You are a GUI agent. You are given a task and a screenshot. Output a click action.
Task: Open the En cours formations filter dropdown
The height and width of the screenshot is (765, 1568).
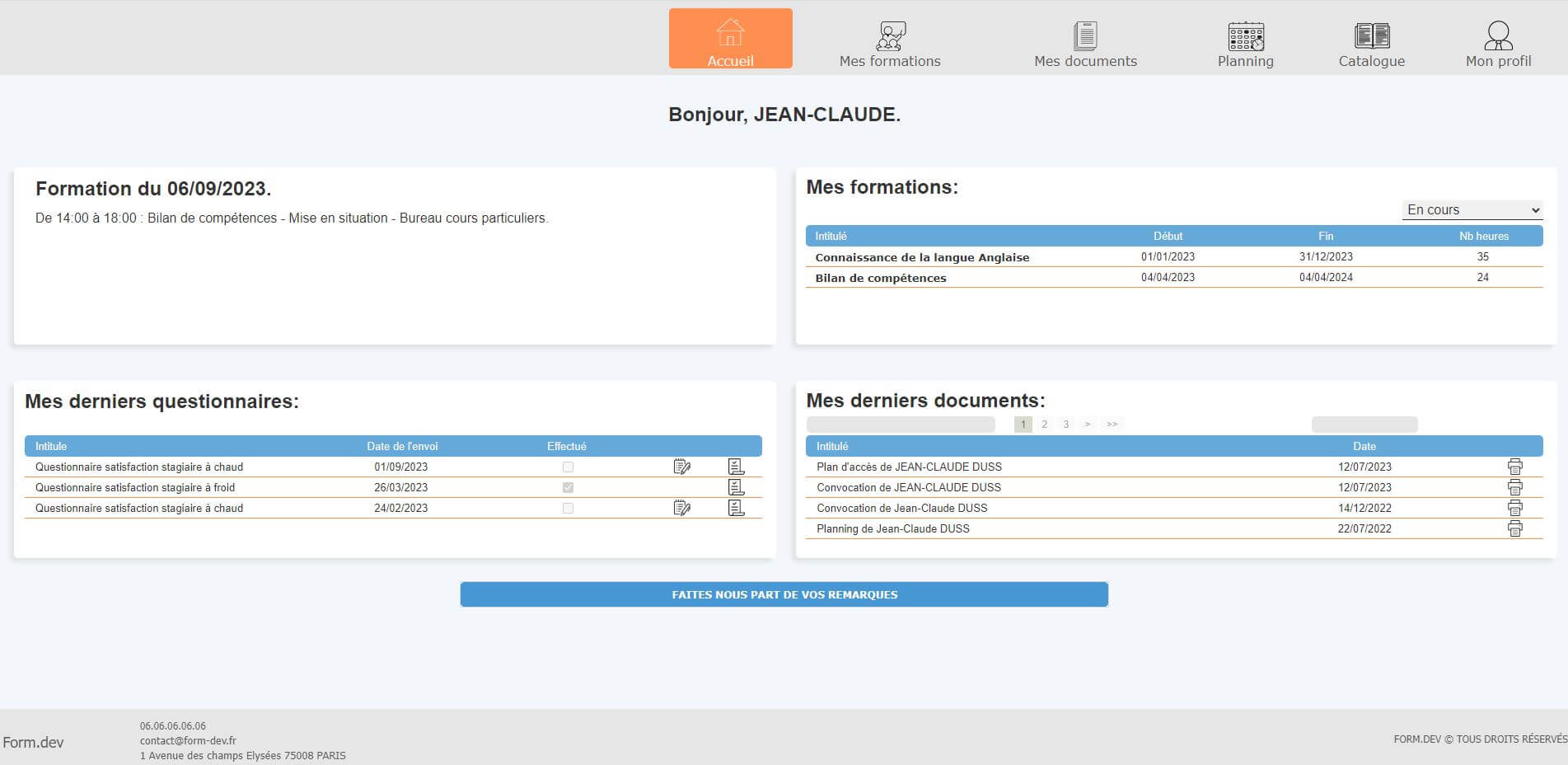[x=1472, y=209]
